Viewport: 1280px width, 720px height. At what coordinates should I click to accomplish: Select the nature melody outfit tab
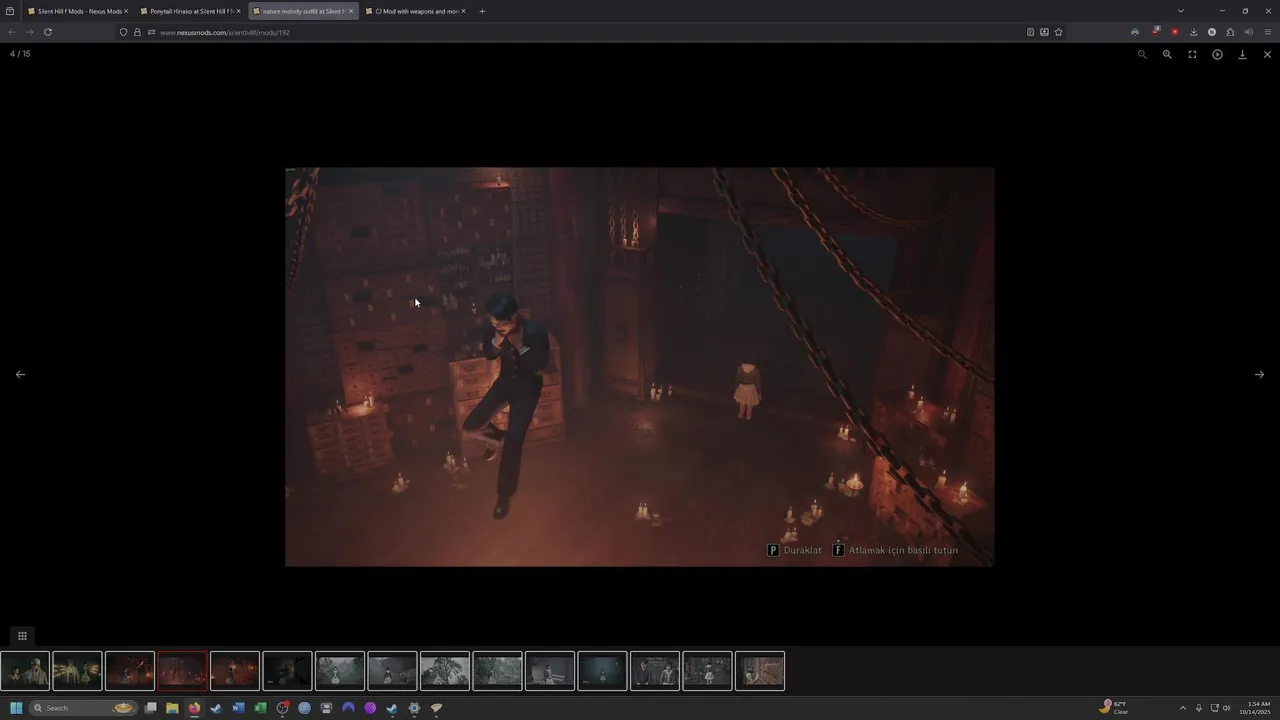tap(302, 11)
